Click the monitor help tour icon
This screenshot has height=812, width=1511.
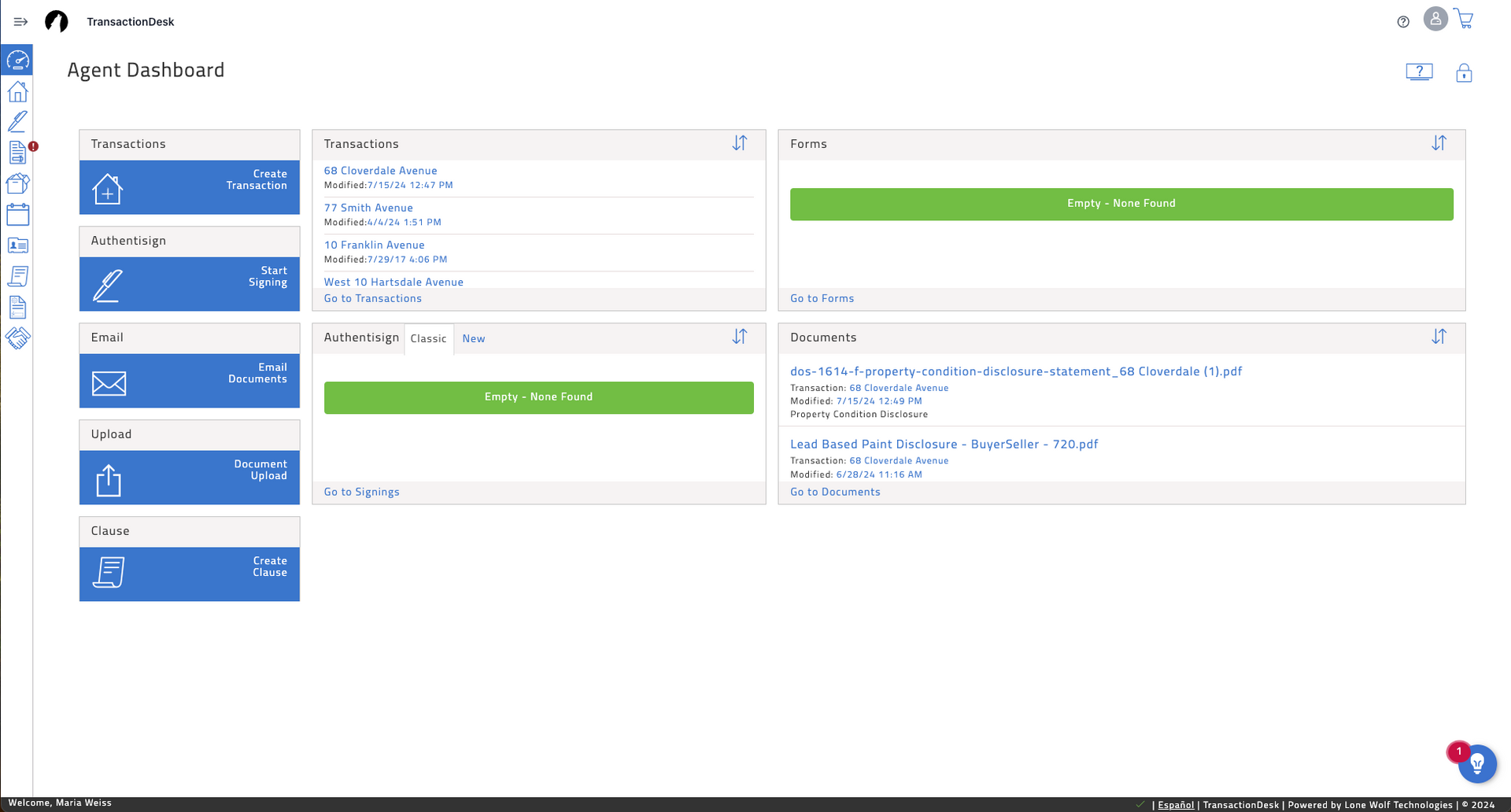pos(1419,72)
